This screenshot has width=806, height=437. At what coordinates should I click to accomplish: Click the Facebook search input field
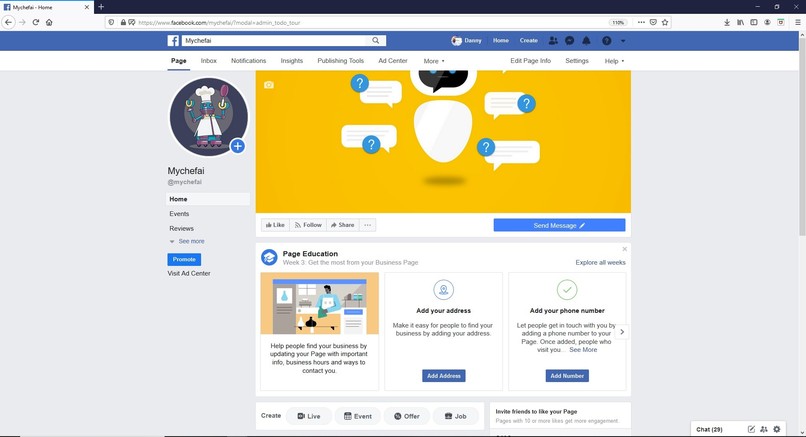click(274, 41)
